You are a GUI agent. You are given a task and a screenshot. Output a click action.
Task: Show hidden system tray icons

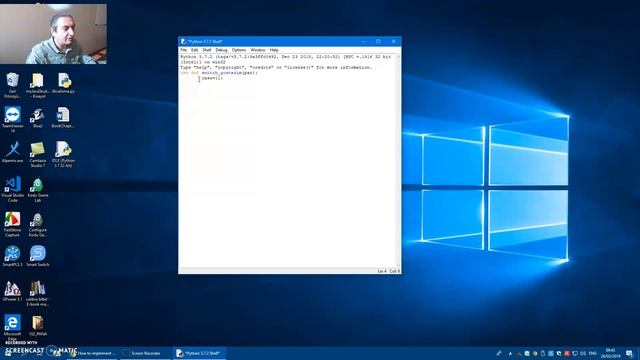click(x=510, y=353)
